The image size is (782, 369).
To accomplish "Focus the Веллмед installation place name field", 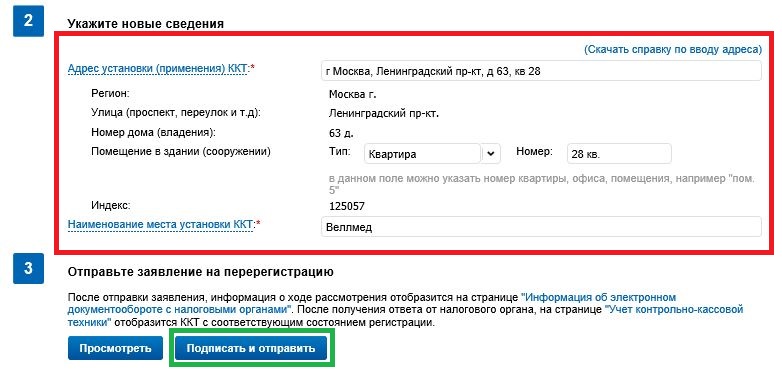I will (541, 227).
